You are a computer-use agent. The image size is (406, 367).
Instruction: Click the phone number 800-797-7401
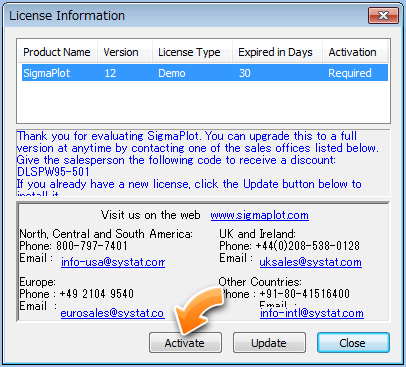point(92,246)
